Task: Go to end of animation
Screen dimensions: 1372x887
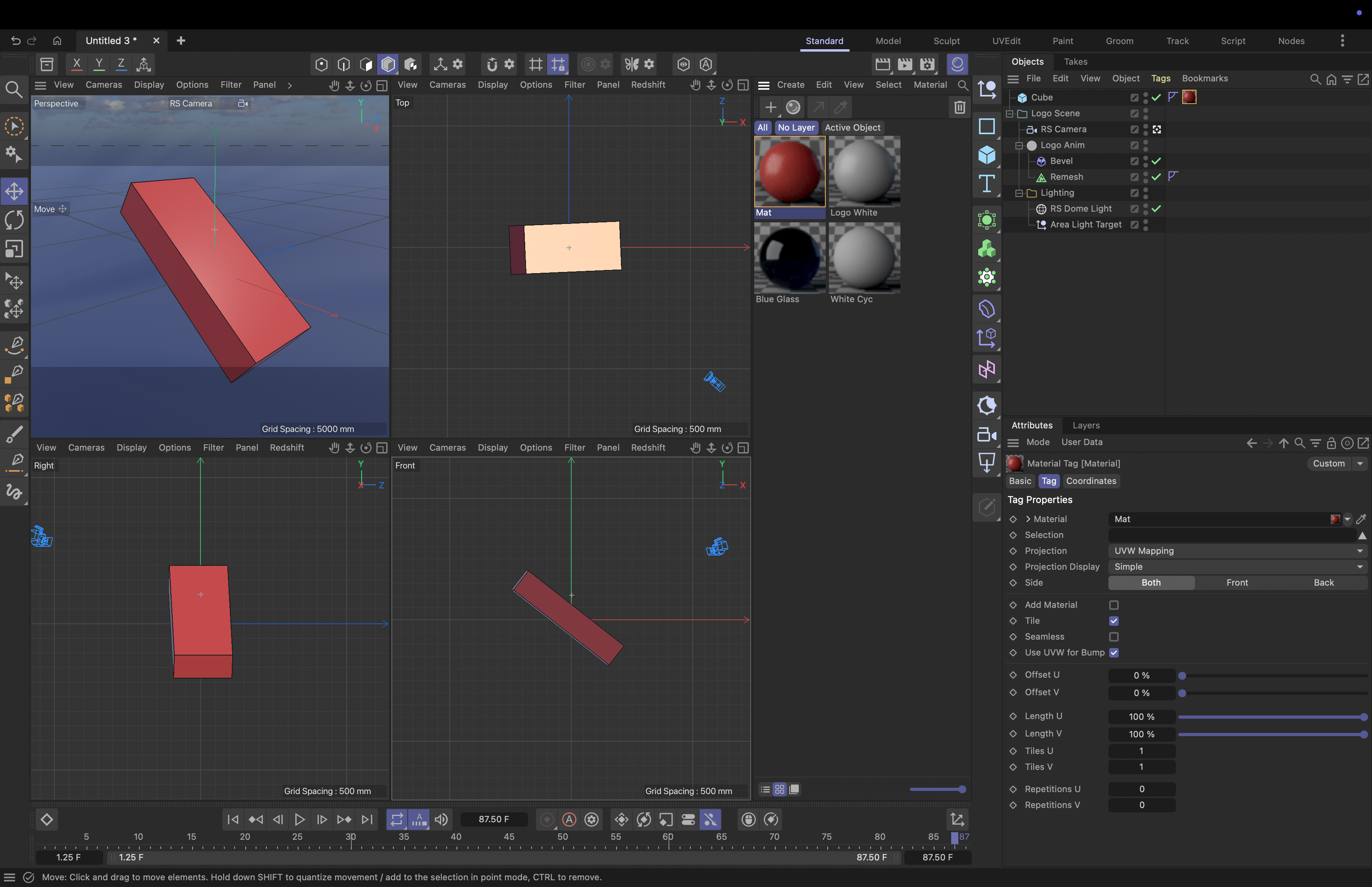Action: tap(367, 819)
